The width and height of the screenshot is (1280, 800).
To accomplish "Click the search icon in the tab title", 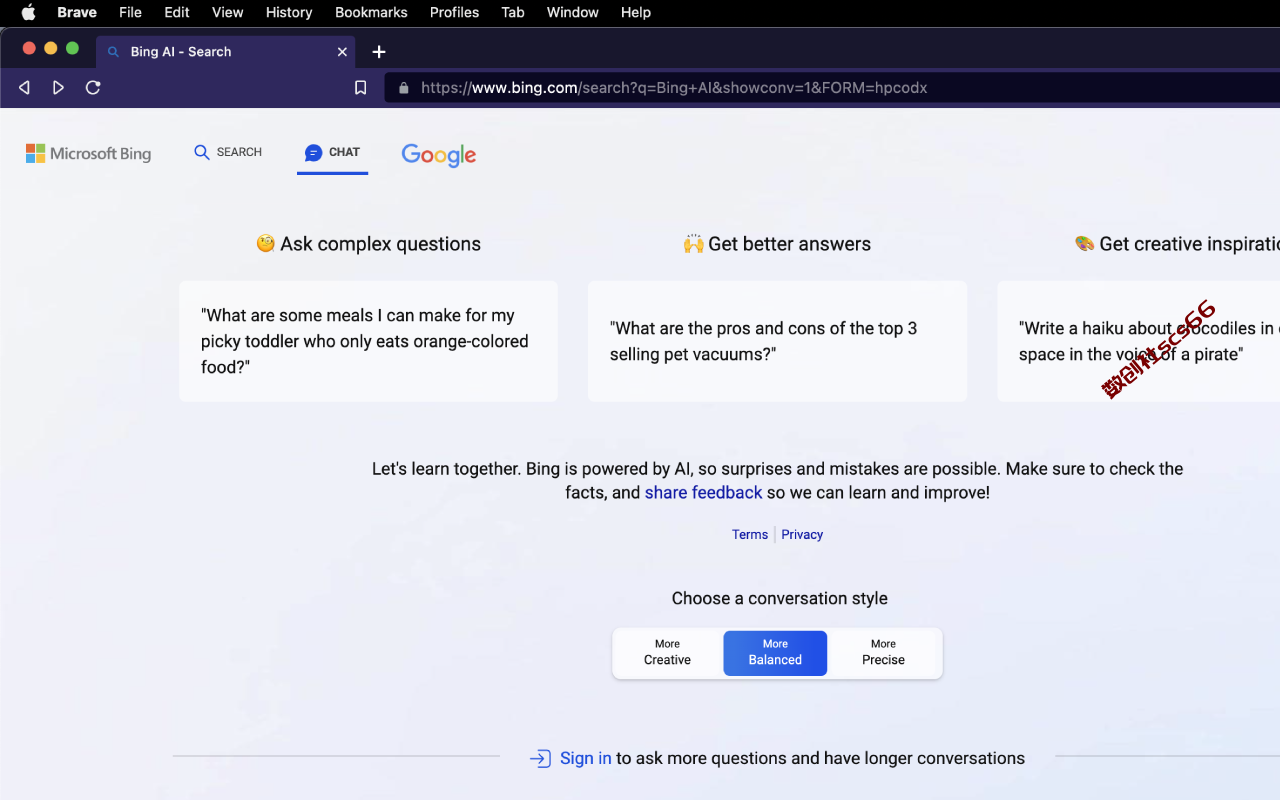I will [x=113, y=52].
